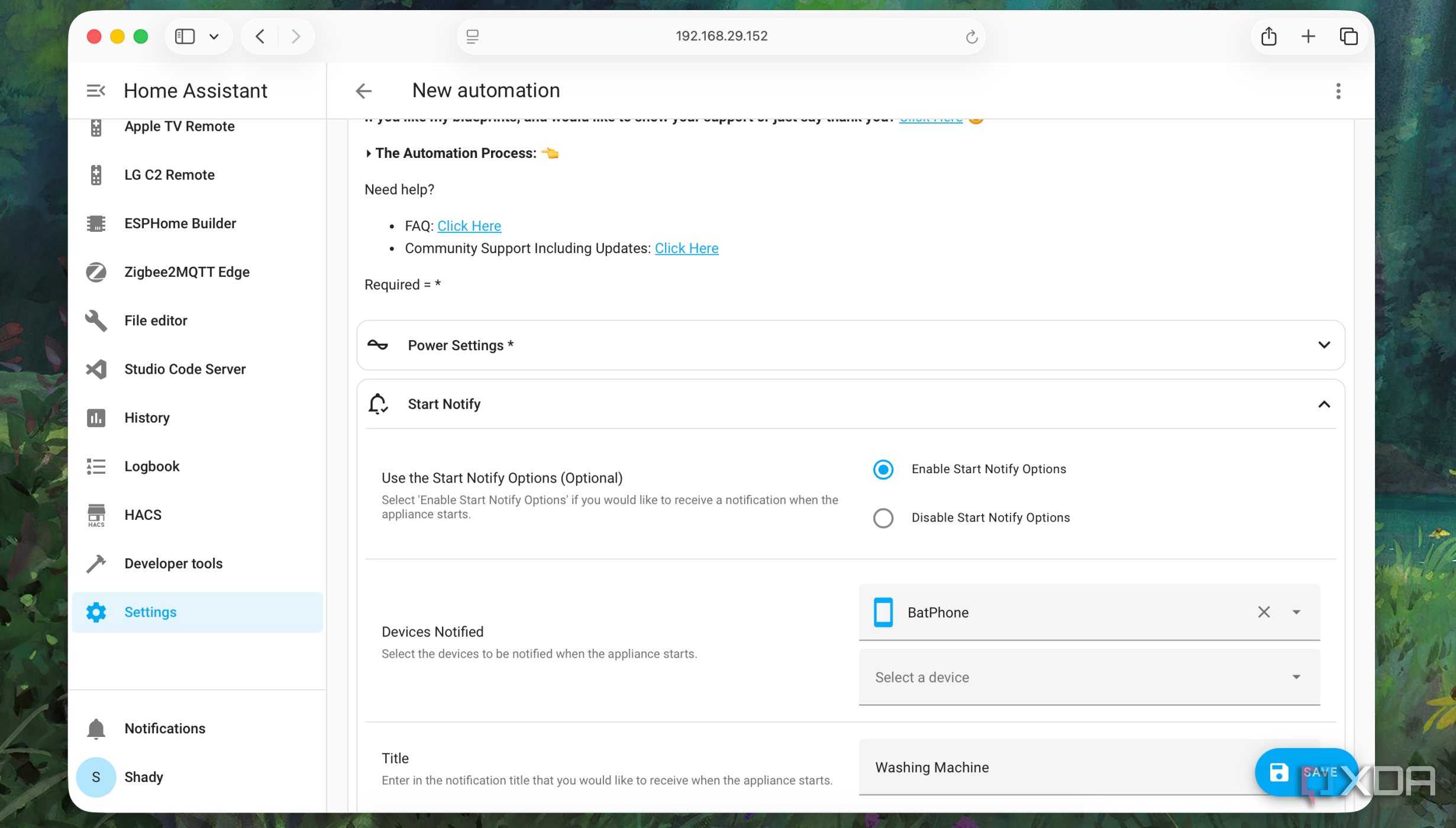The width and height of the screenshot is (1456, 828).
Task: Remove BatPhone from notified devices
Action: (x=1264, y=612)
